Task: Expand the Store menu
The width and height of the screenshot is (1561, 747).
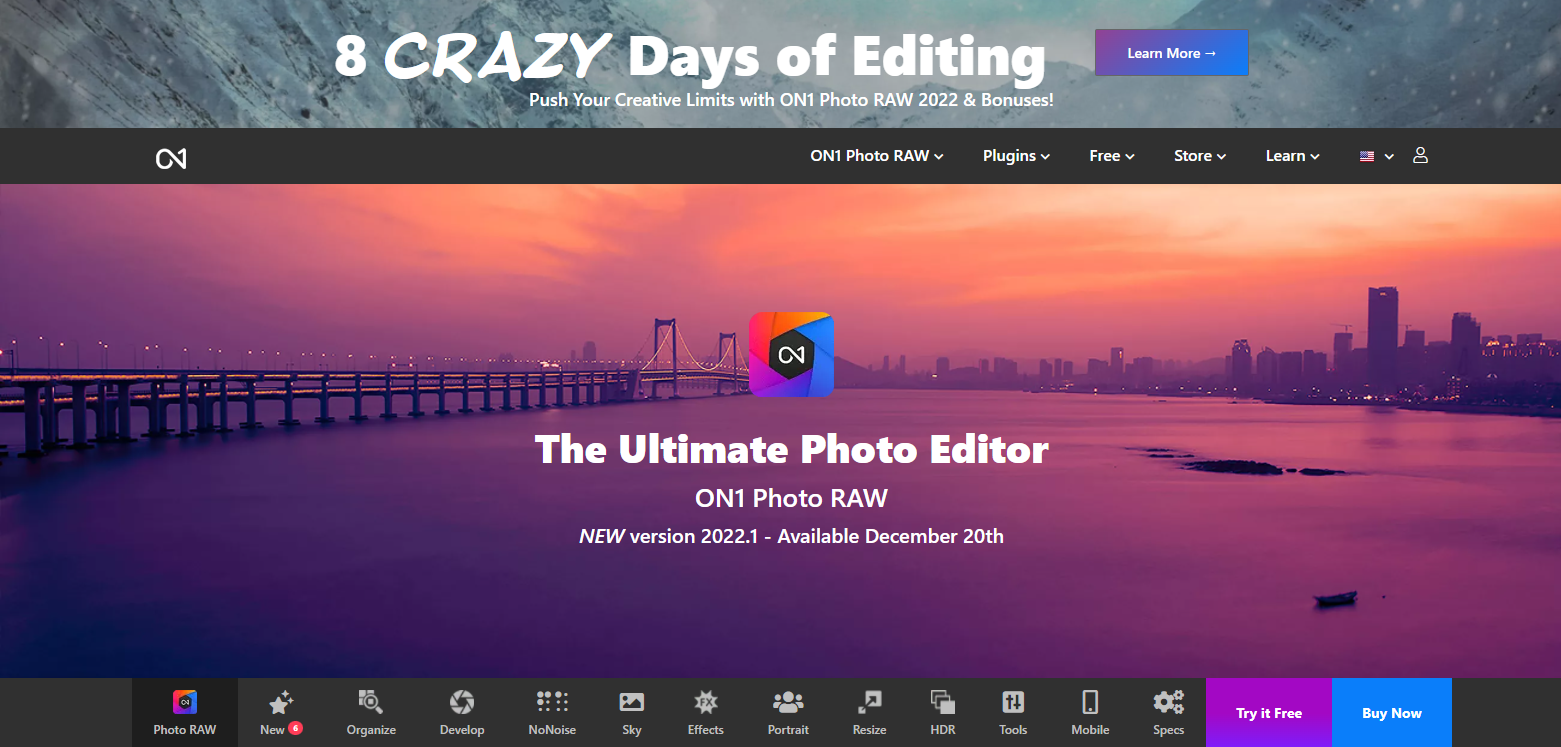Action: [1200, 156]
